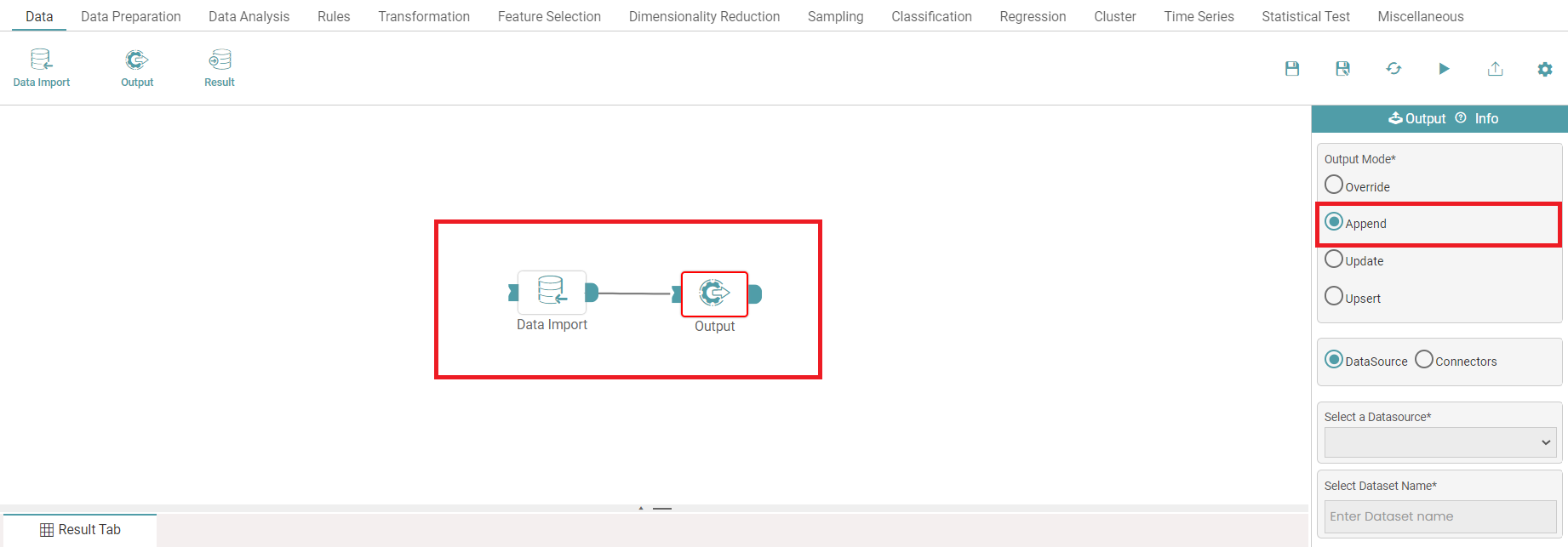
Task: Click the export upload arrow icon
Action: (x=1495, y=69)
